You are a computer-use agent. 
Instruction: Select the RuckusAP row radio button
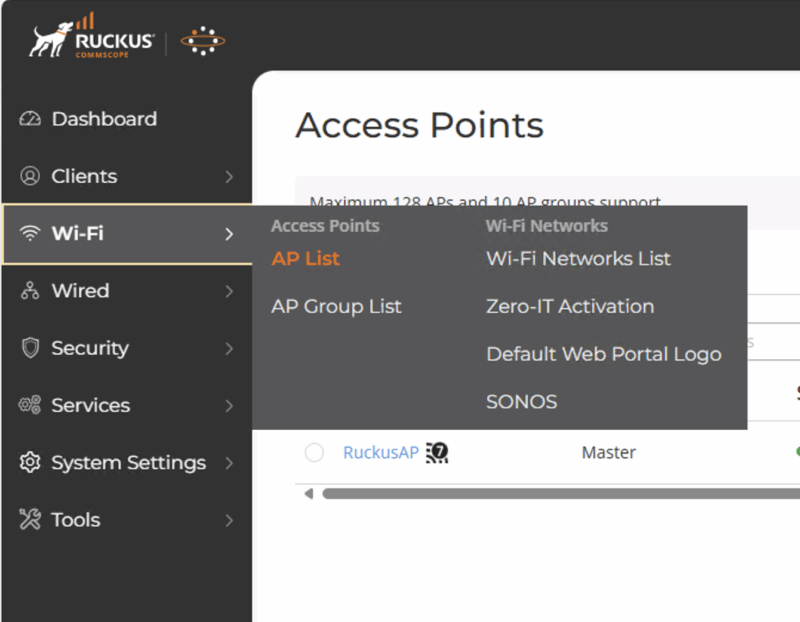314,452
